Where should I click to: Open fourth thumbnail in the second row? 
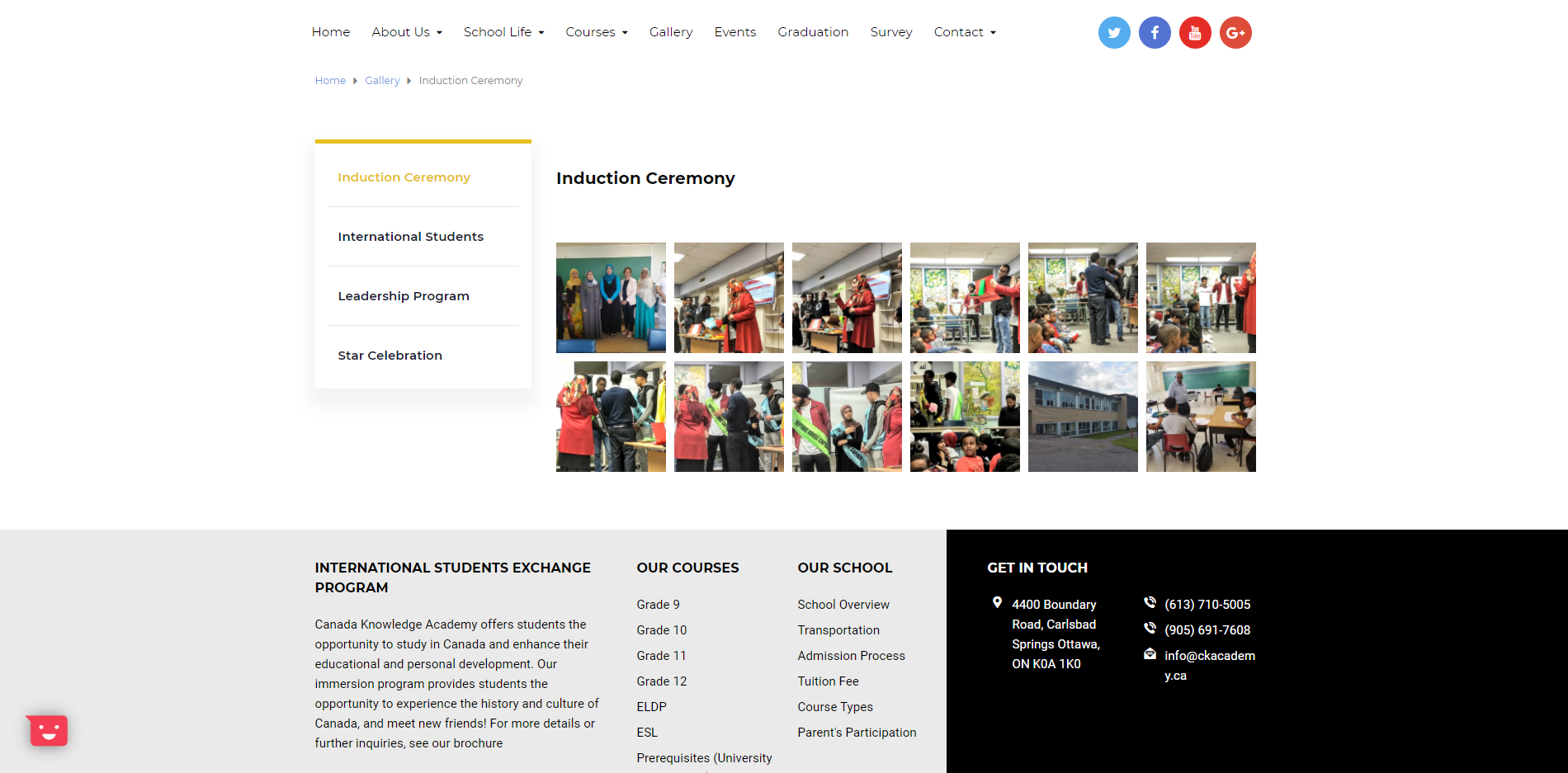click(x=965, y=417)
